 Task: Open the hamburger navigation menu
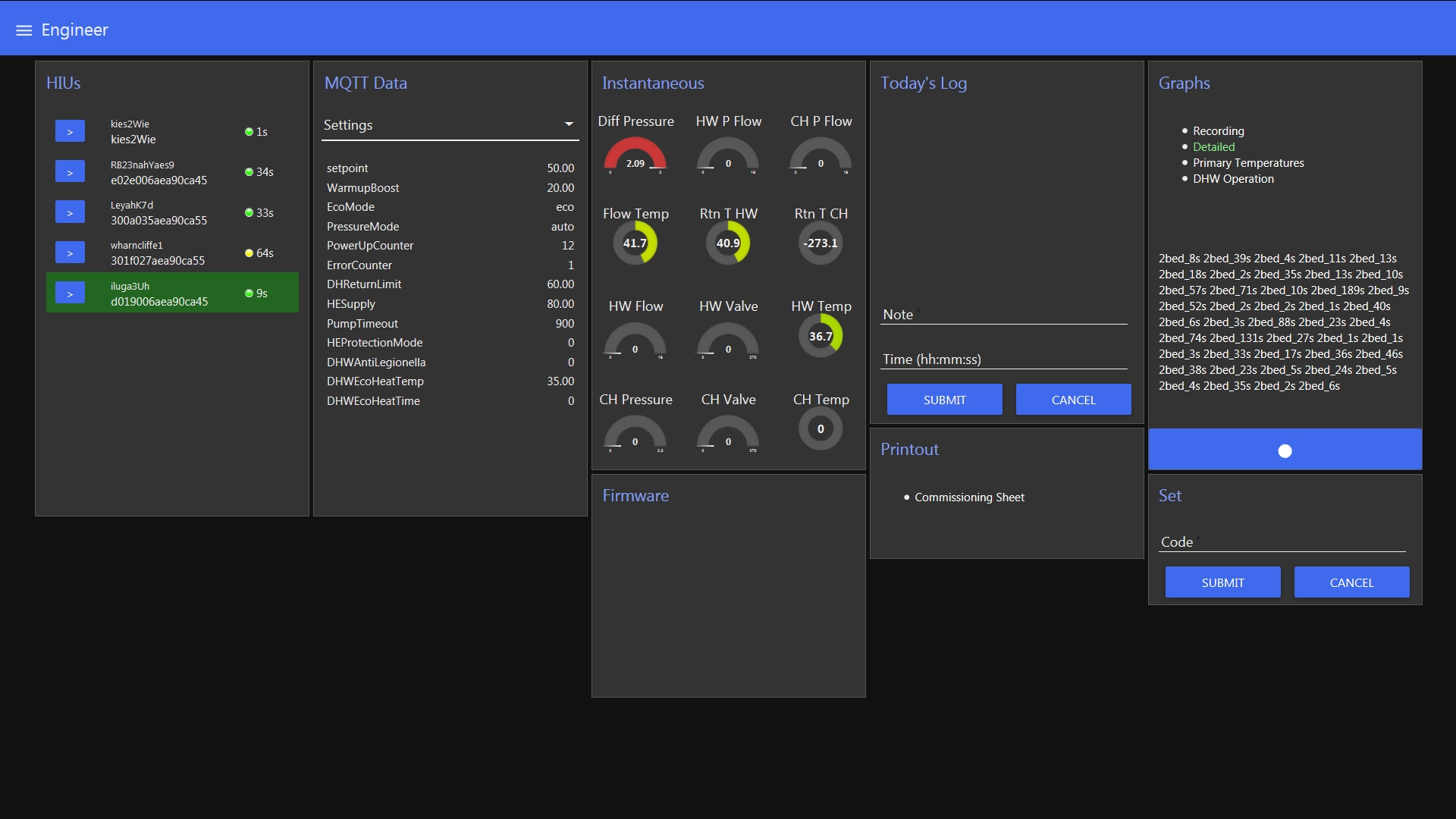point(24,30)
